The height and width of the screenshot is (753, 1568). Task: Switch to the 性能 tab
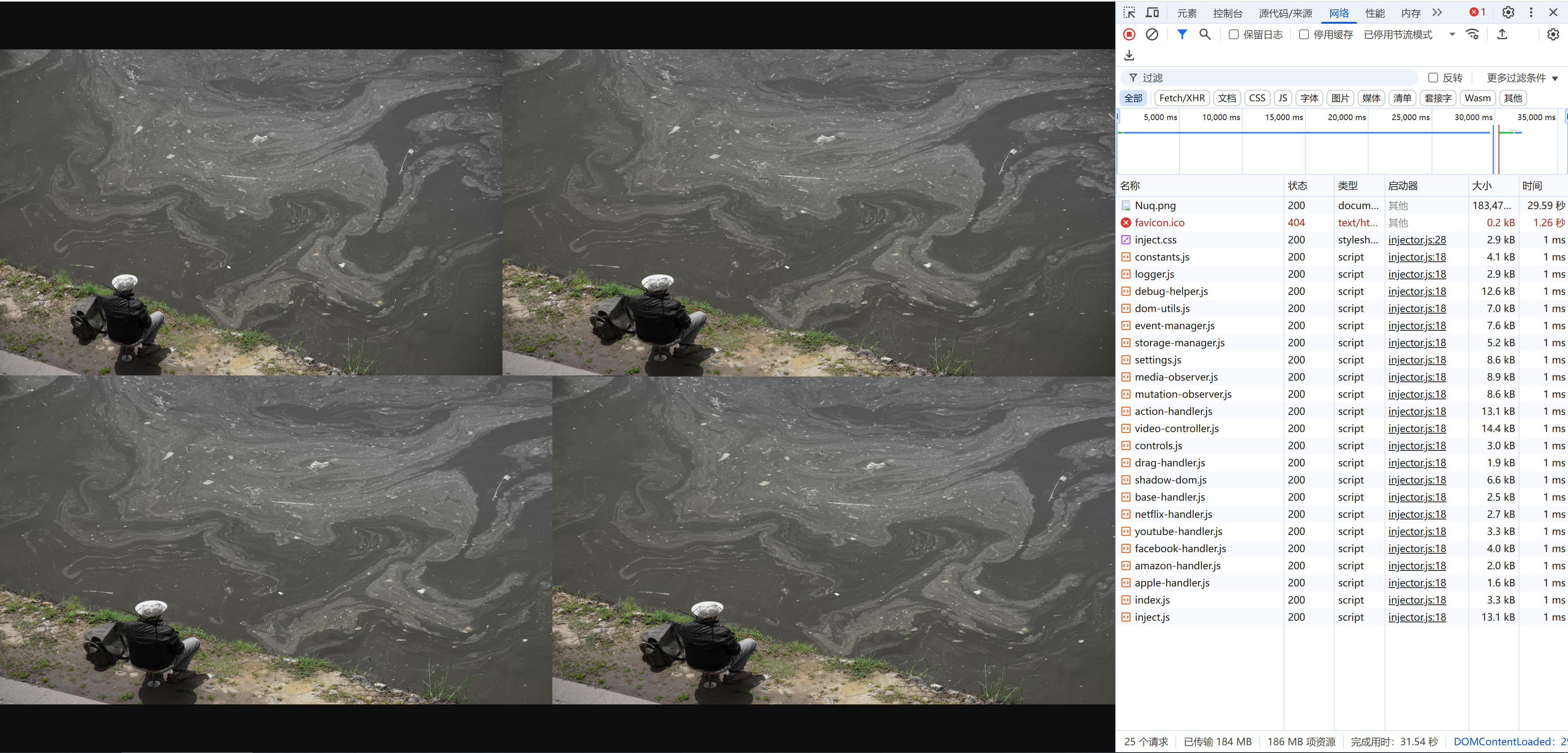(x=1374, y=13)
